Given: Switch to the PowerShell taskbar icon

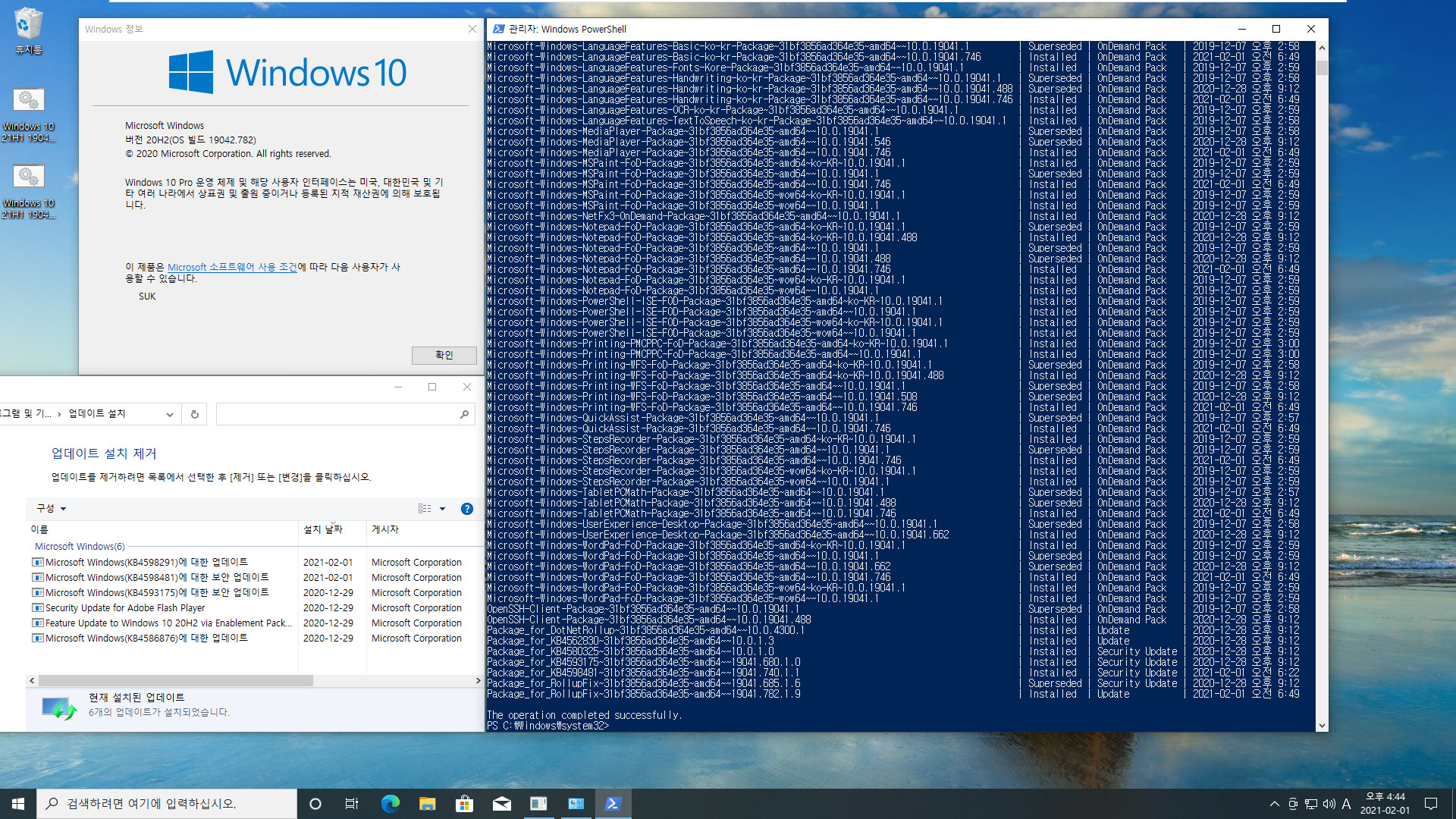Looking at the screenshot, I should (x=613, y=804).
